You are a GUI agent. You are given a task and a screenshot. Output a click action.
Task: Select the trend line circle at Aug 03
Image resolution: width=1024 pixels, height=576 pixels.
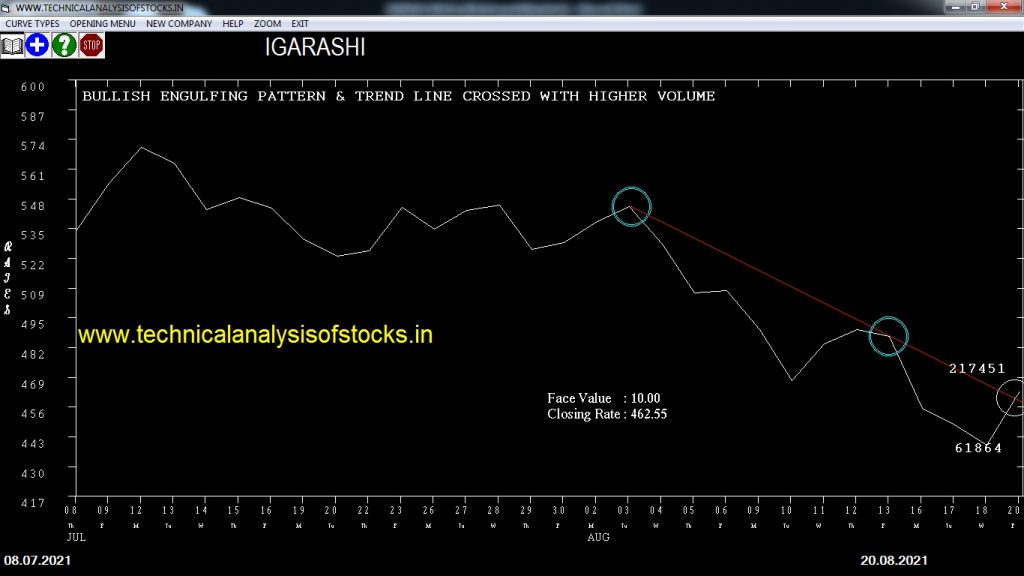[631, 207]
